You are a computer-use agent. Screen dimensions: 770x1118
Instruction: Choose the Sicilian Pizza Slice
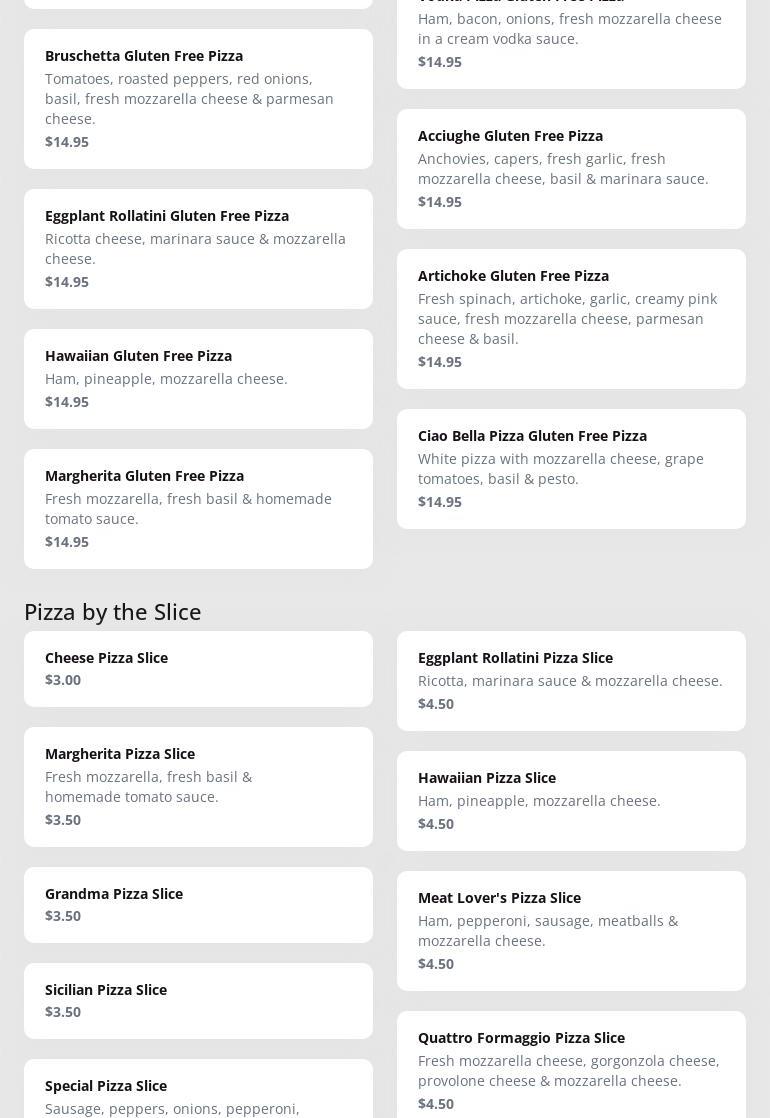[x=198, y=1000]
